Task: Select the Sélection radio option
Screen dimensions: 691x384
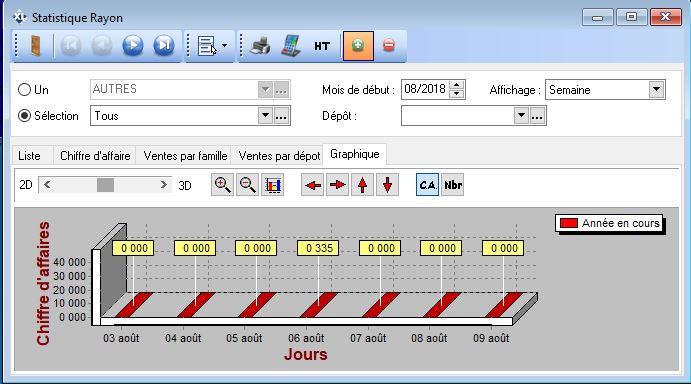Action: coord(24,116)
